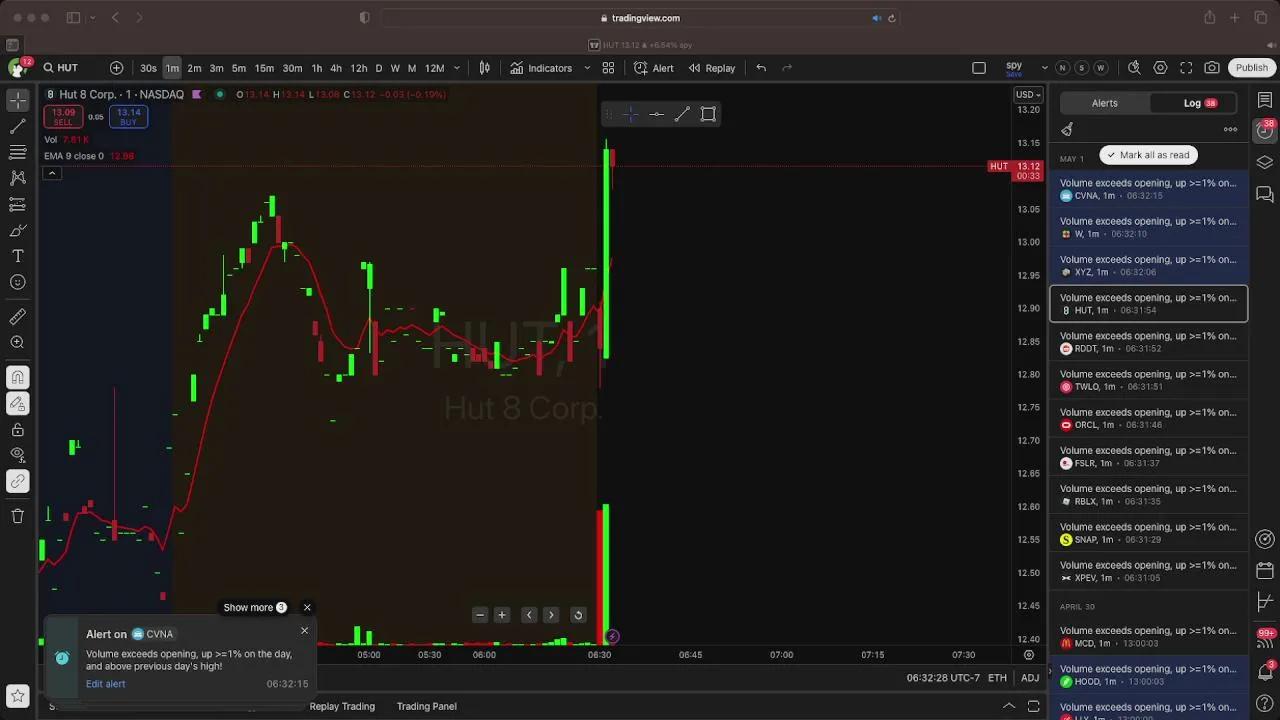The width and height of the screenshot is (1280, 720).
Task: Open the Fibonacci and gann tools
Action: coord(17,153)
